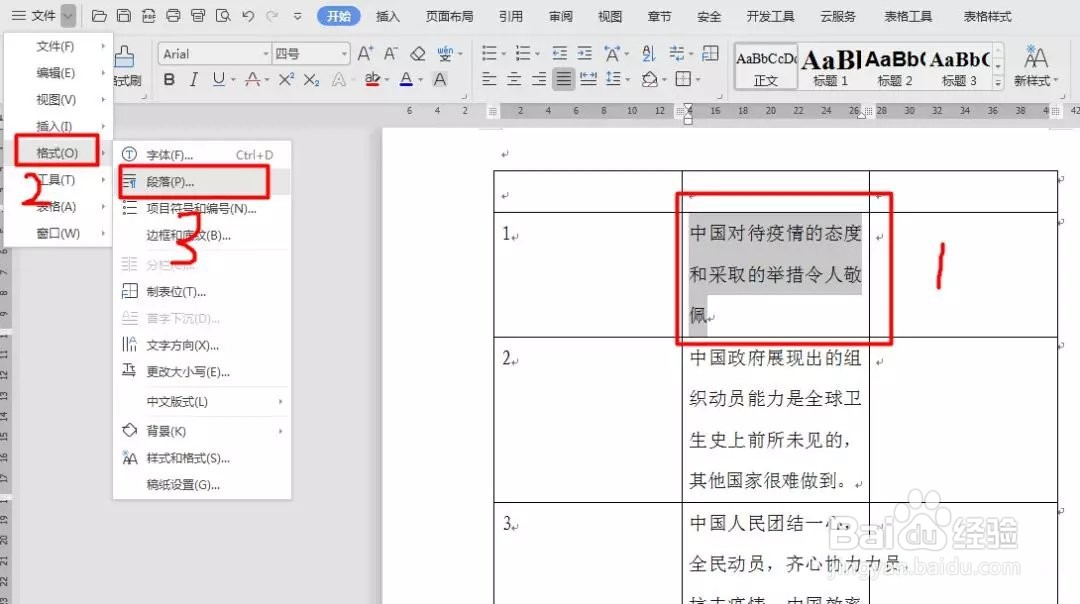The width and height of the screenshot is (1080, 604).
Task: Toggle Subscript formatting
Action: (x=311, y=80)
